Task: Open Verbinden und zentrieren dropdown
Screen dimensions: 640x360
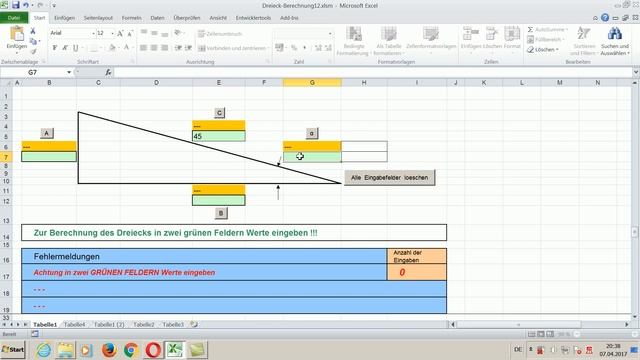Action: tap(268, 48)
